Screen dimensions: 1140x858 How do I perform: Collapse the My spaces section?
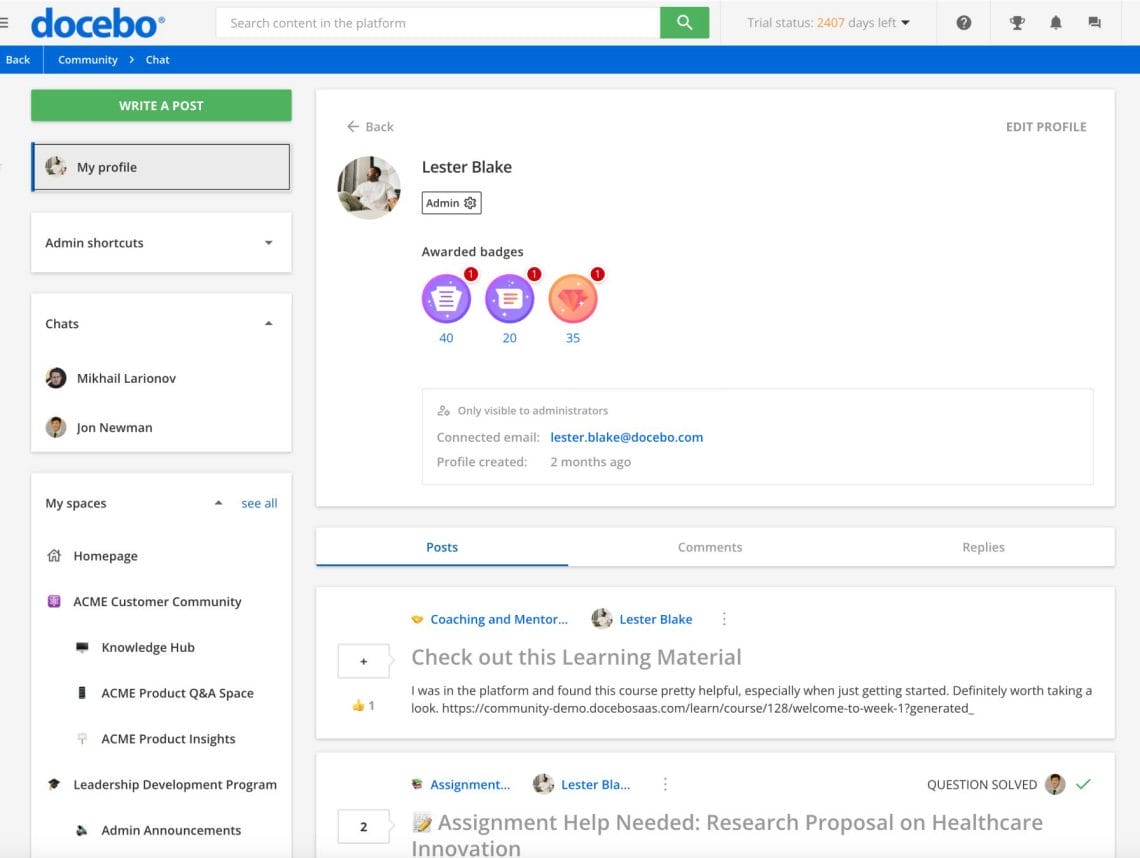(x=217, y=503)
